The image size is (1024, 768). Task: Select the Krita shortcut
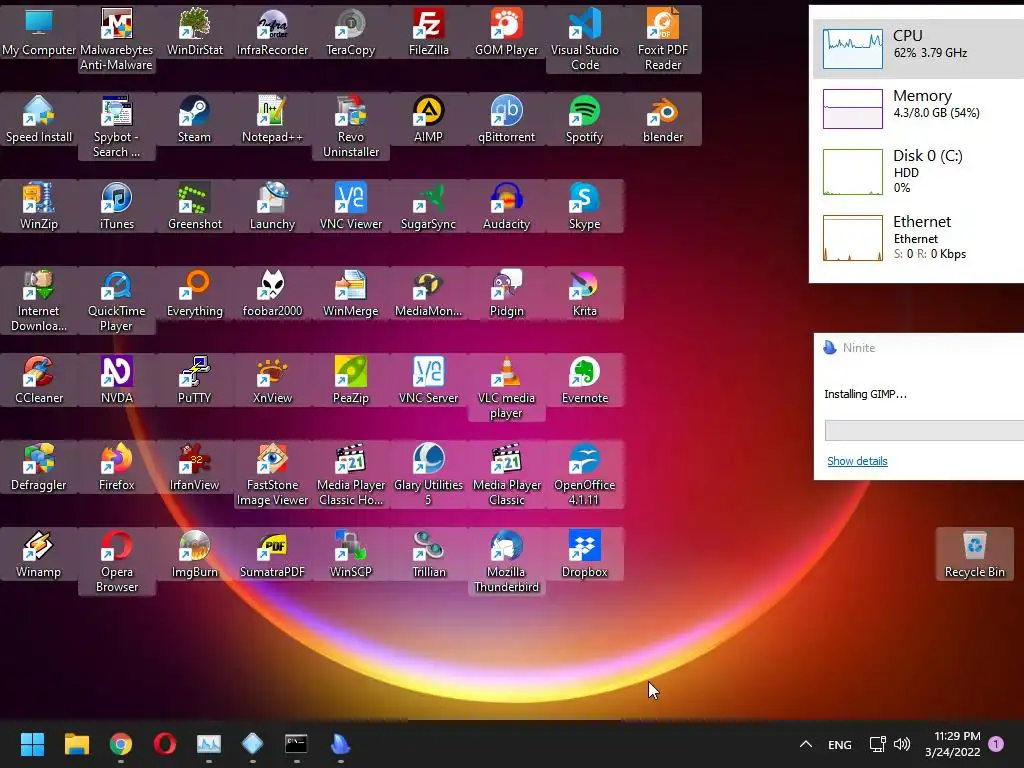tap(584, 293)
